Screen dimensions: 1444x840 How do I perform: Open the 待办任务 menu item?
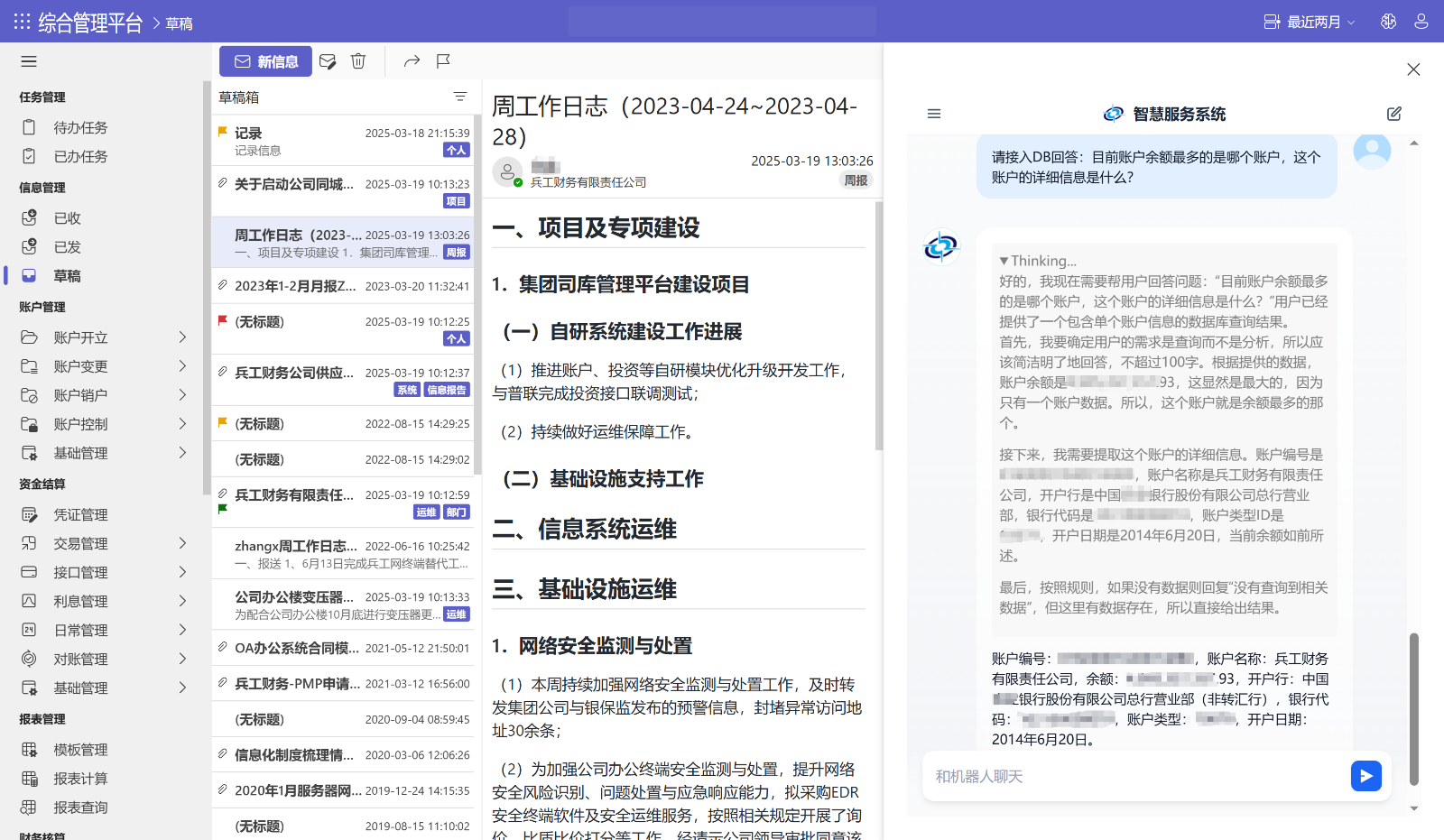pyautogui.click(x=80, y=128)
